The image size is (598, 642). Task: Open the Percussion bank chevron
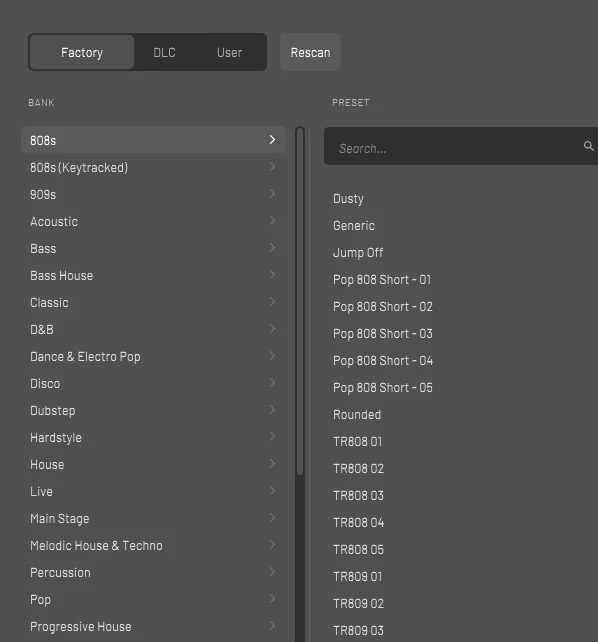pyautogui.click(x=273, y=572)
